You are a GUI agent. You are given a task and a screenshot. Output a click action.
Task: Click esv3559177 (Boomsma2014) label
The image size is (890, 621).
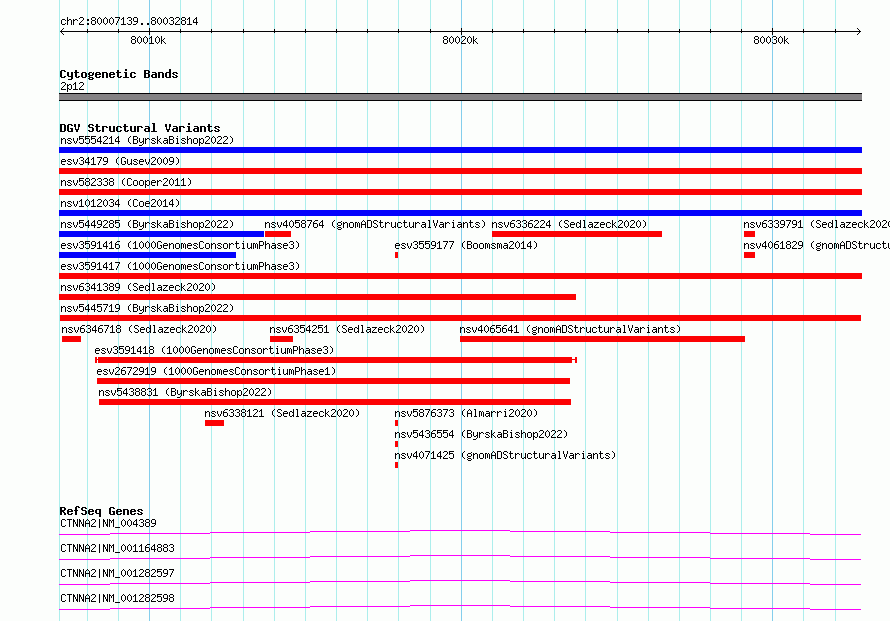coord(466,245)
